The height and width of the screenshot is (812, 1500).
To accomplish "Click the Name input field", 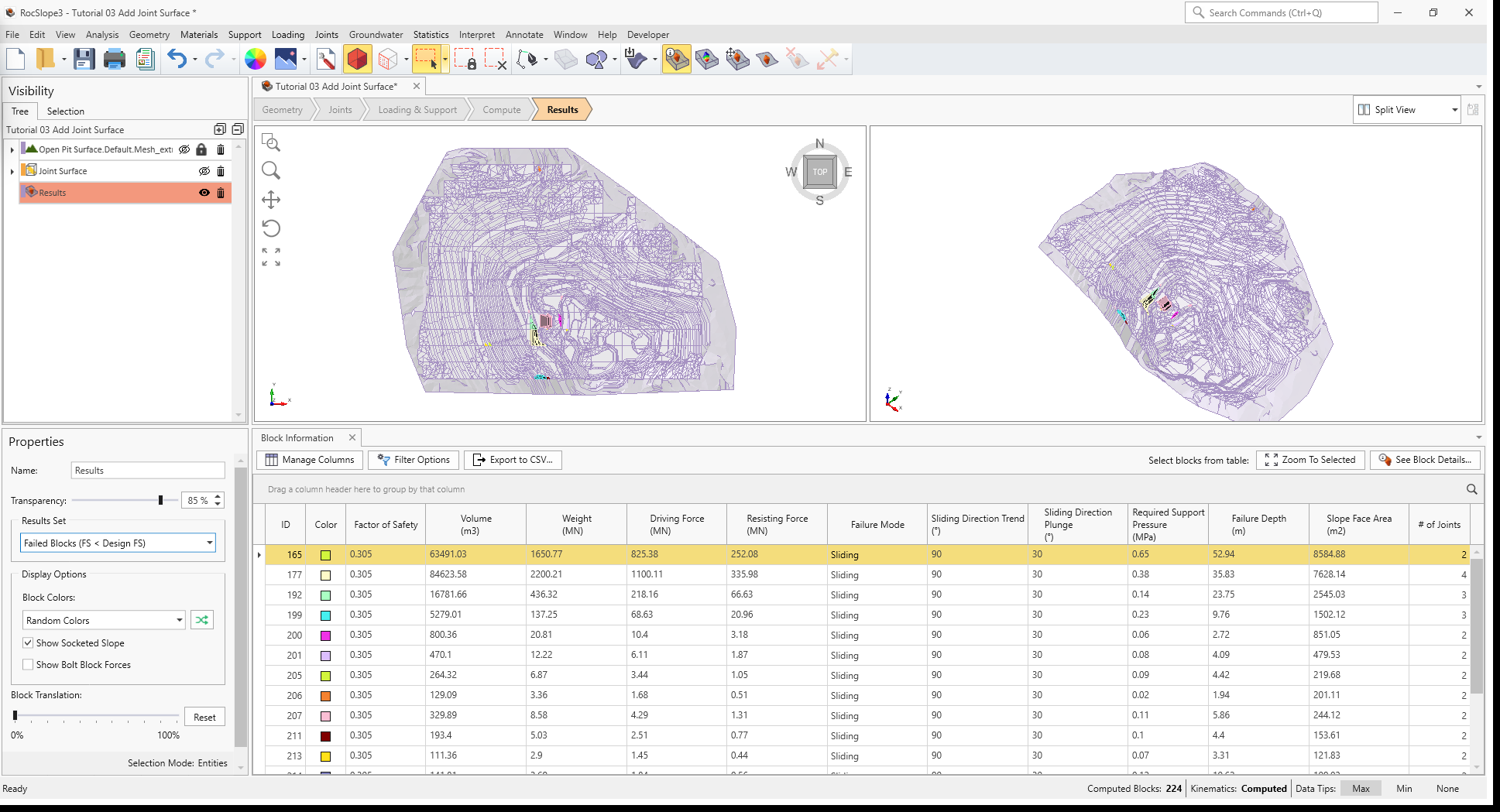I will pyautogui.click(x=148, y=471).
